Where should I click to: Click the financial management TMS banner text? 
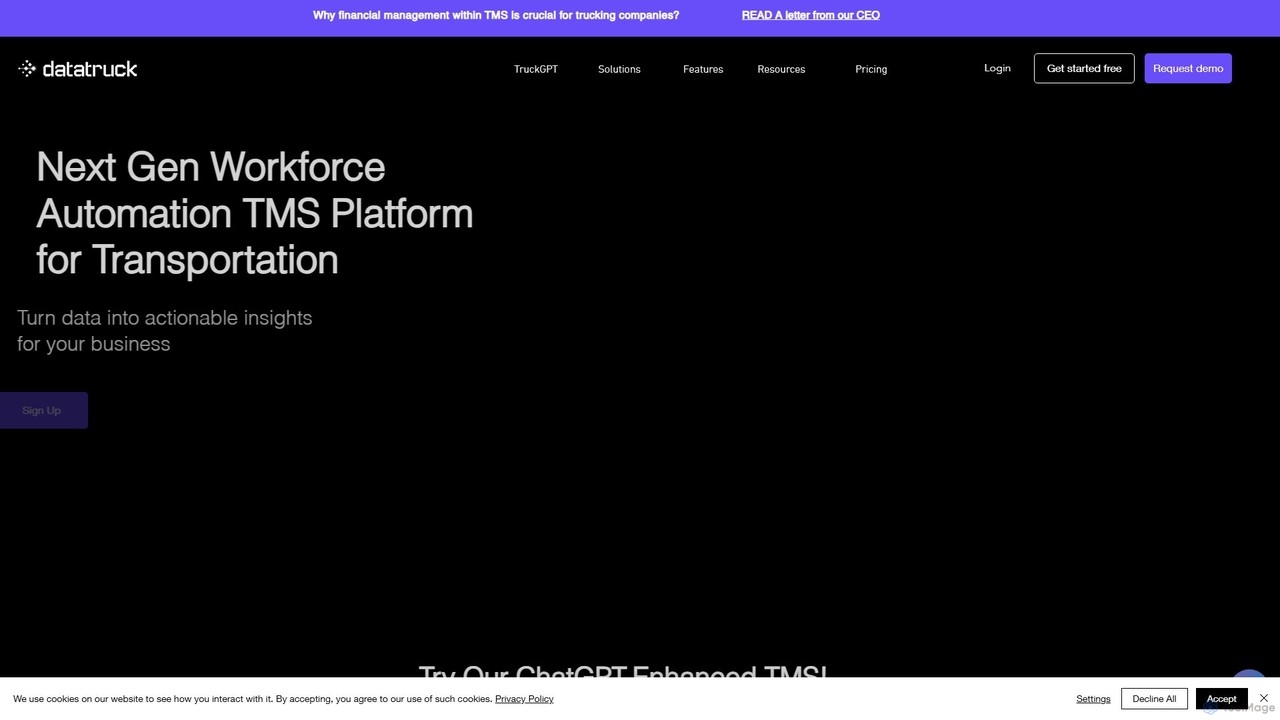tap(496, 15)
